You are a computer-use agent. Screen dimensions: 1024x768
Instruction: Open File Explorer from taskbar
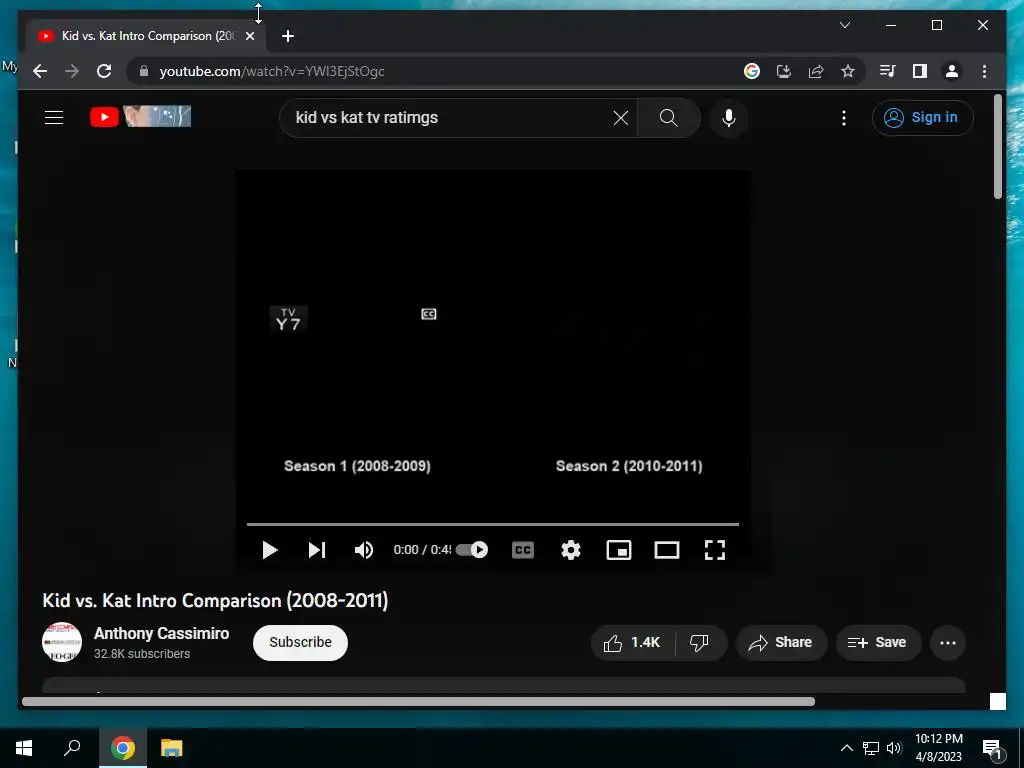point(172,748)
